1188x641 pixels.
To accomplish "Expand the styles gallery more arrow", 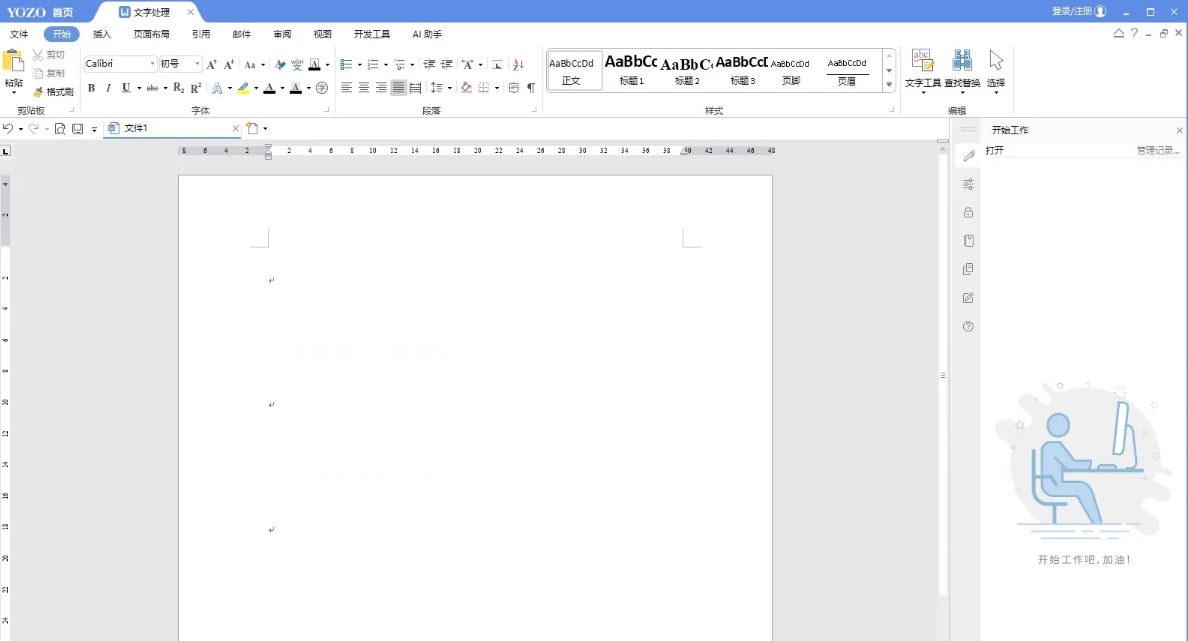I will tap(889, 85).
